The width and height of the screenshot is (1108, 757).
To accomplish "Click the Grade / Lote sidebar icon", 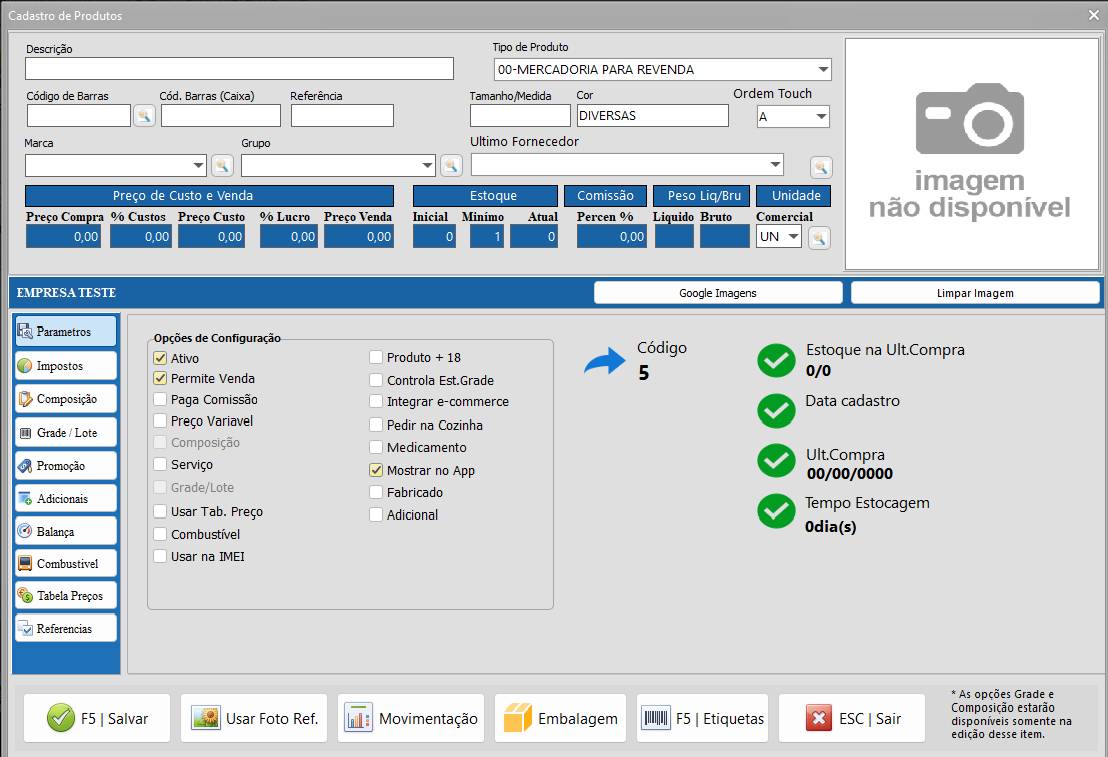I will coord(25,433).
